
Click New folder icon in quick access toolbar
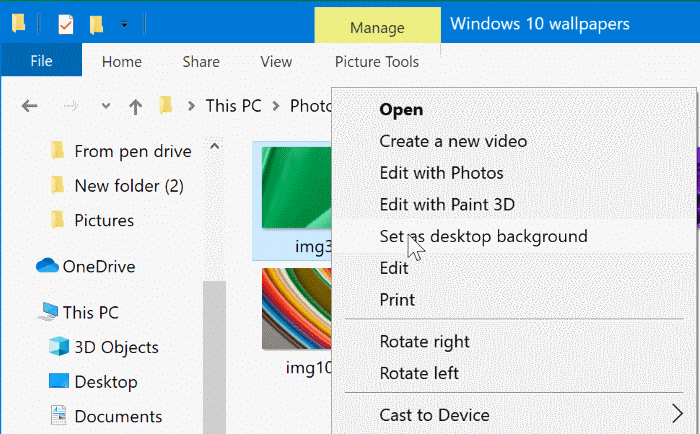coord(96,24)
